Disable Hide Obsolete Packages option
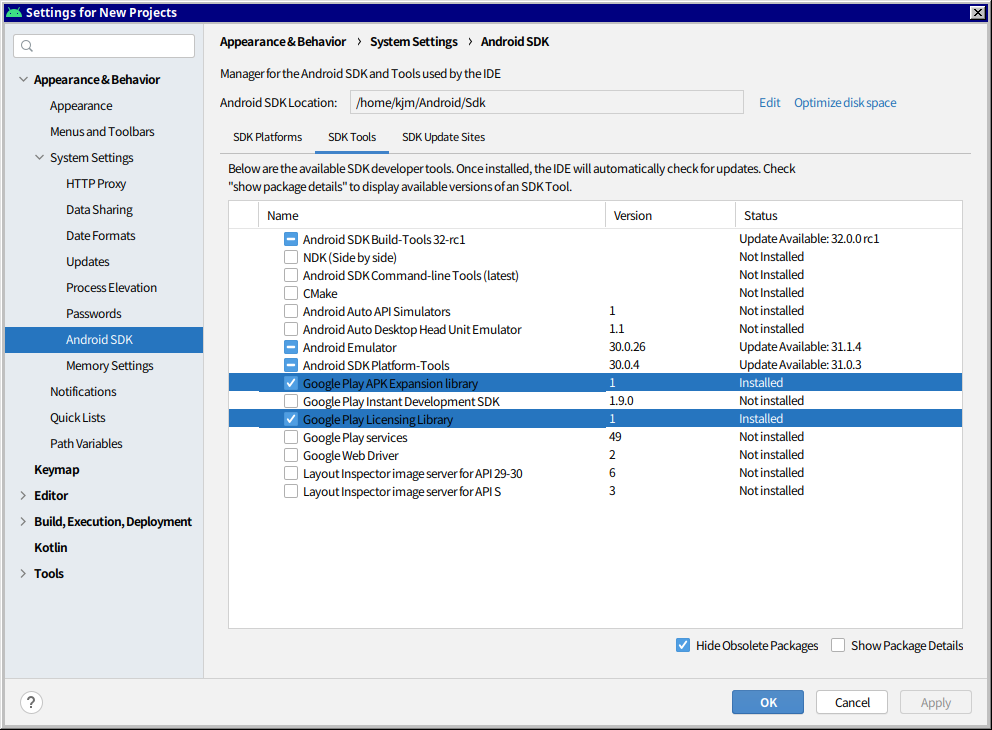 [x=683, y=645]
